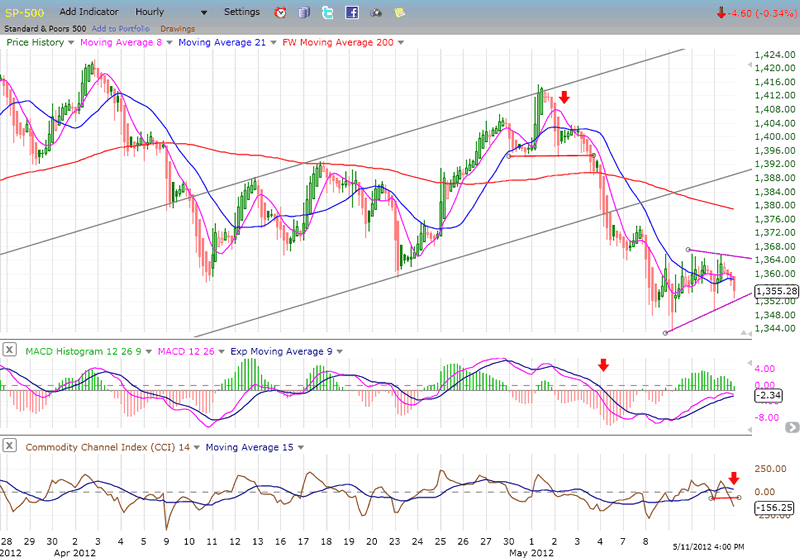Click the Moving Average 8 legend label
The width and height of the screenshot is (800, 558).
tap(121, 42)
